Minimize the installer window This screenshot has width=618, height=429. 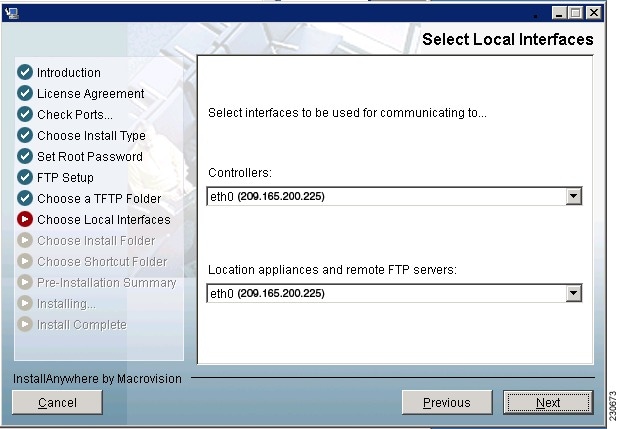point(560,12)
